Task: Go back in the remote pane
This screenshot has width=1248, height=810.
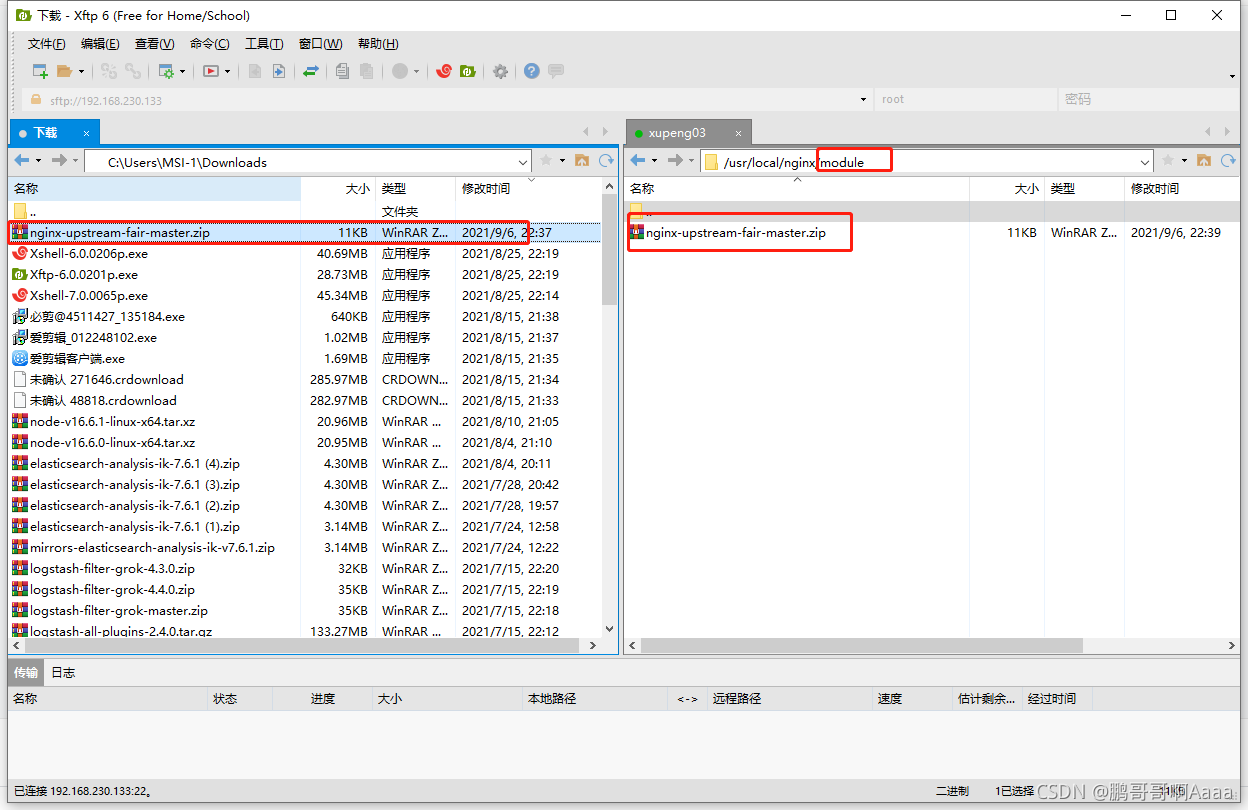Action: pyautogui.click(x=638, y=160)
